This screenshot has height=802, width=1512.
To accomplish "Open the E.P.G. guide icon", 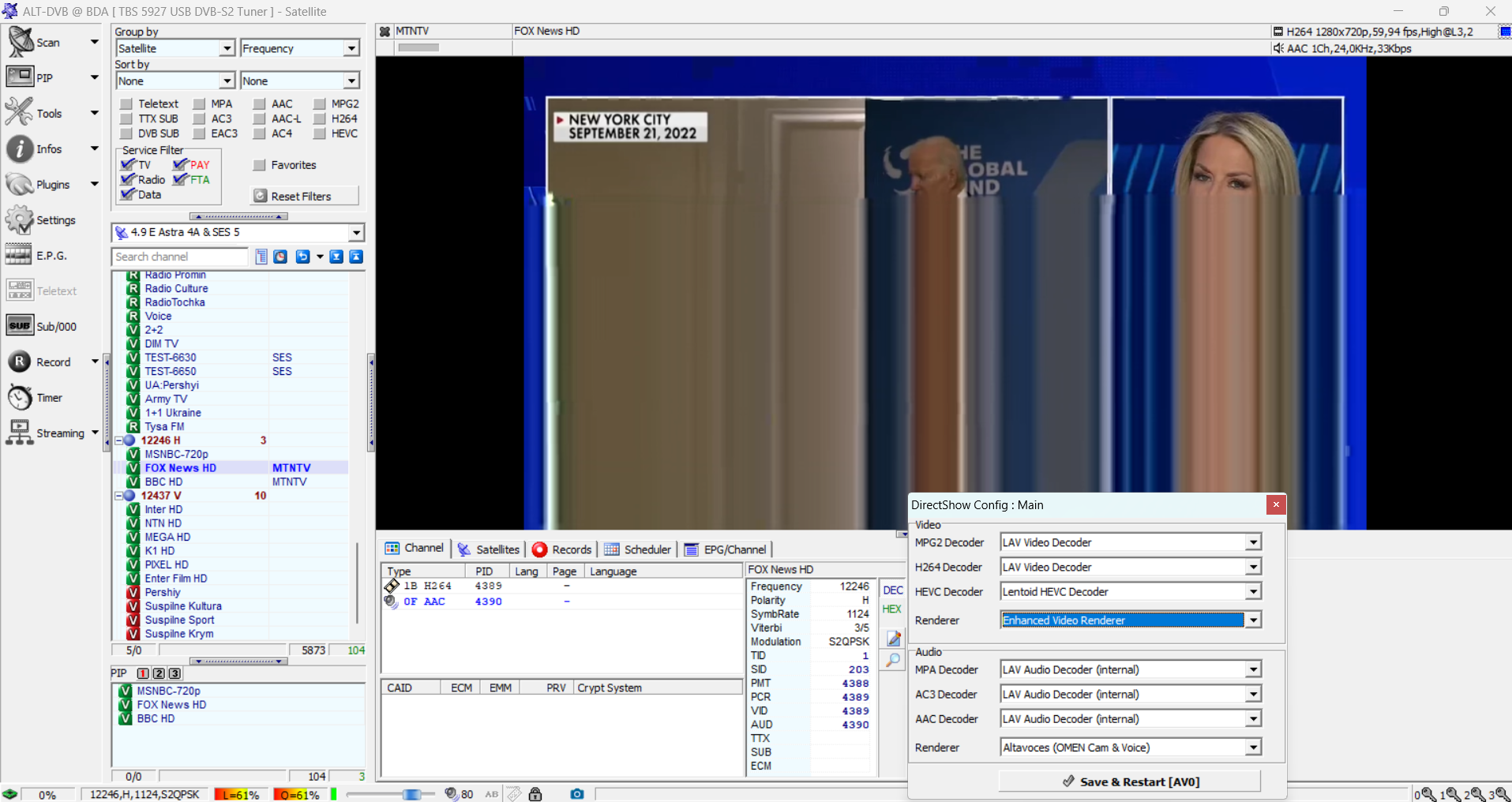I will tap(20, 255).
